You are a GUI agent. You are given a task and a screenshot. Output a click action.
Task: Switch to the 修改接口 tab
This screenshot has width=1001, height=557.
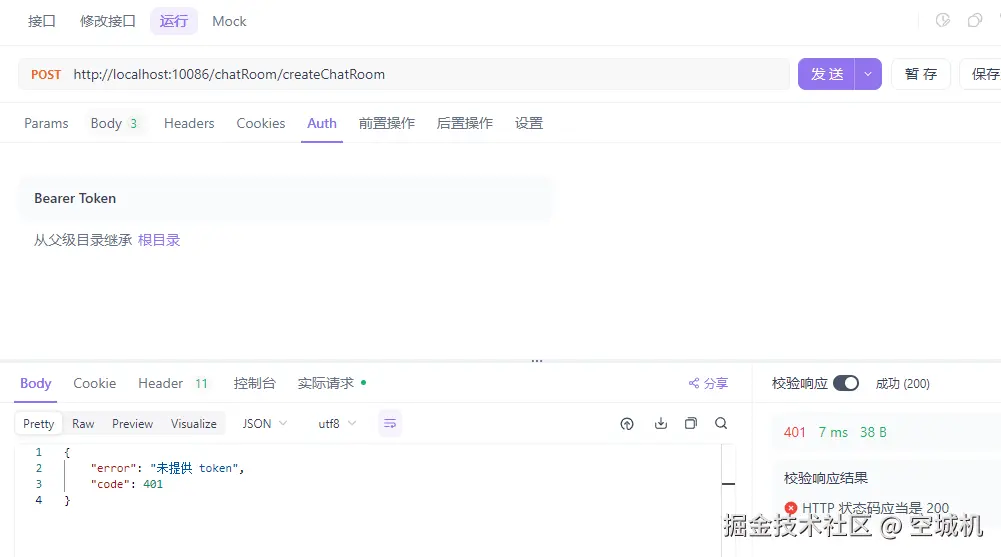coord(108,21)
